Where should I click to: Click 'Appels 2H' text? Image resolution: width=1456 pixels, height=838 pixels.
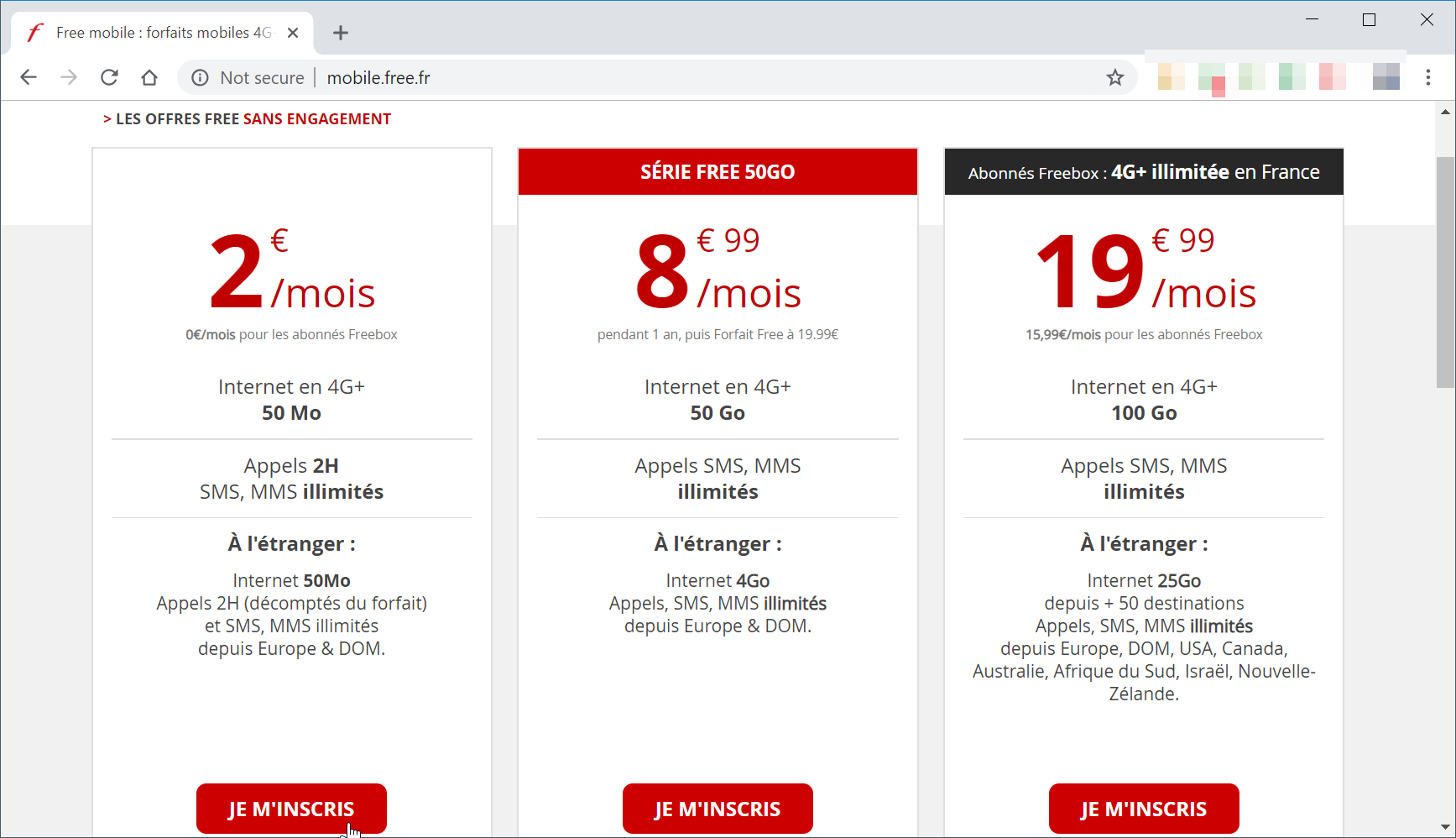[291, 466]
